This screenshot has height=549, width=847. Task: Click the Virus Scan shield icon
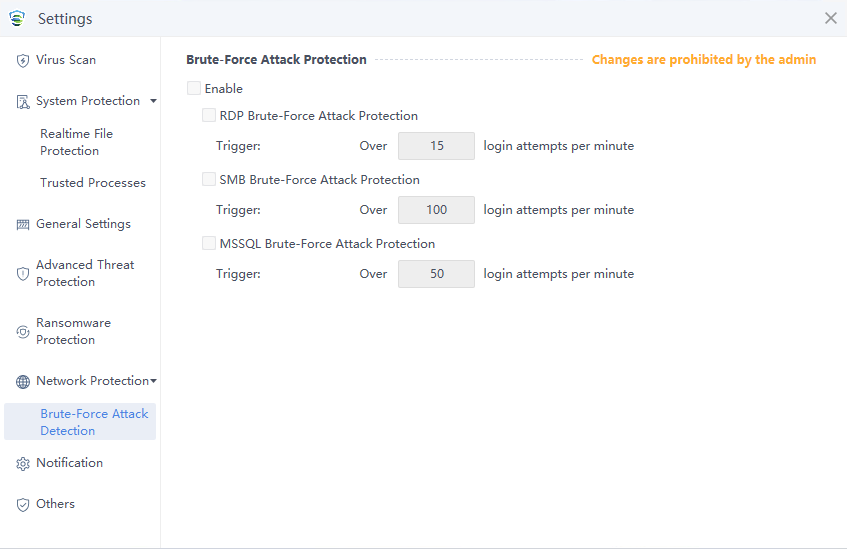(23, 61)
